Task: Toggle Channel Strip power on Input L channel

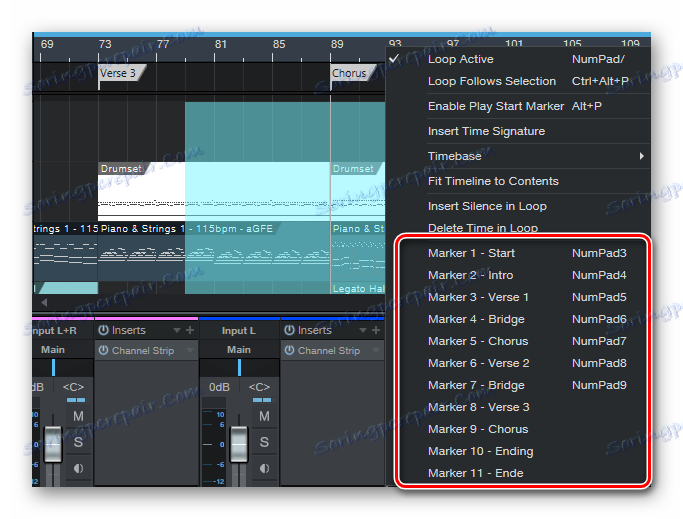Action: [x=289, y=350]
